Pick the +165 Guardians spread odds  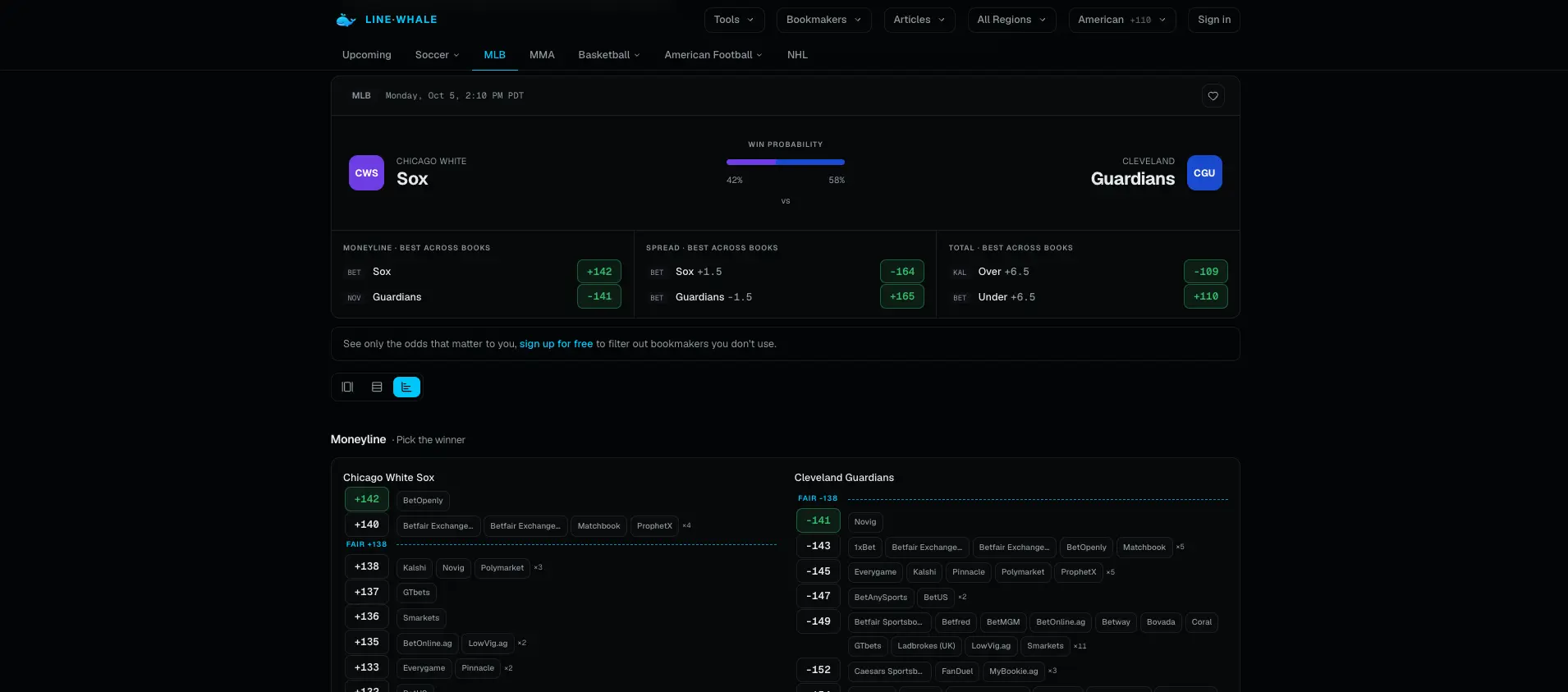point(901,296)
